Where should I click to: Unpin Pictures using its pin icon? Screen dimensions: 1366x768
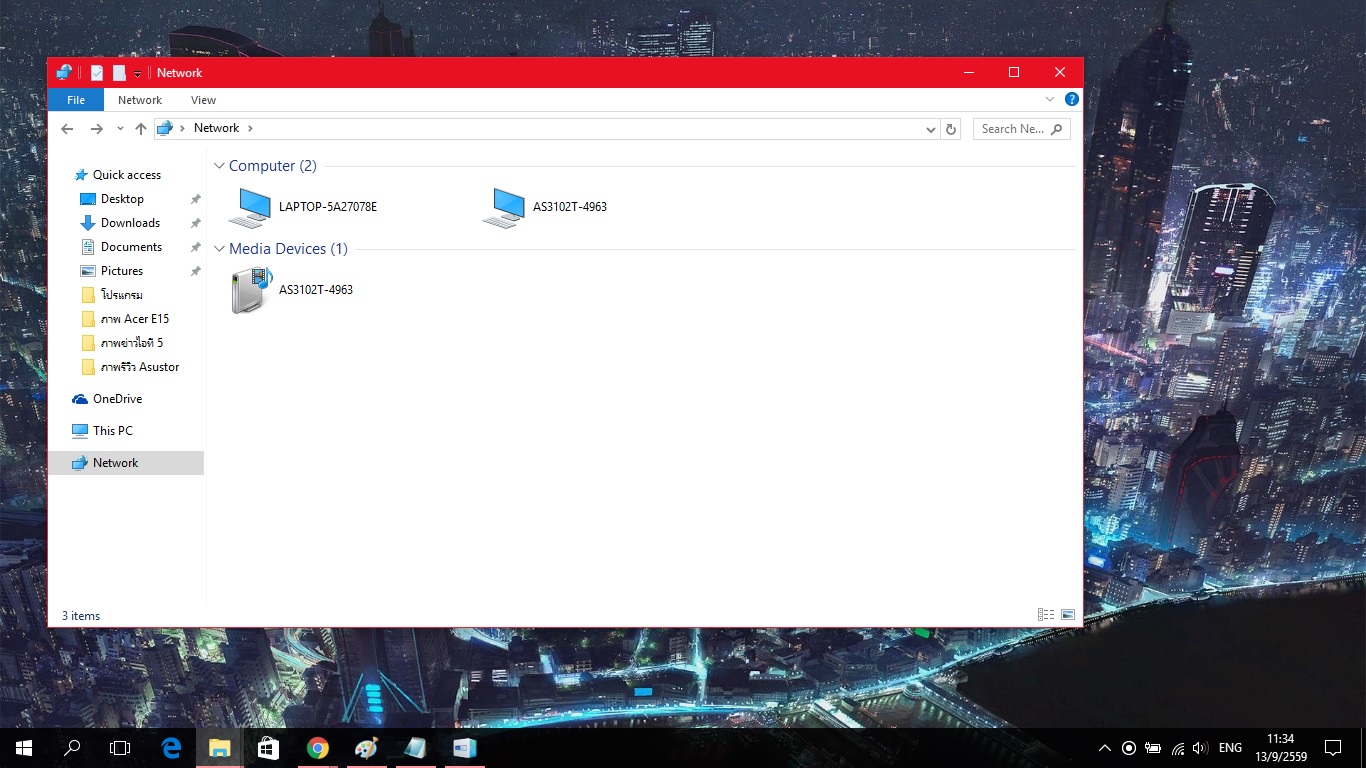pos(196,271)
